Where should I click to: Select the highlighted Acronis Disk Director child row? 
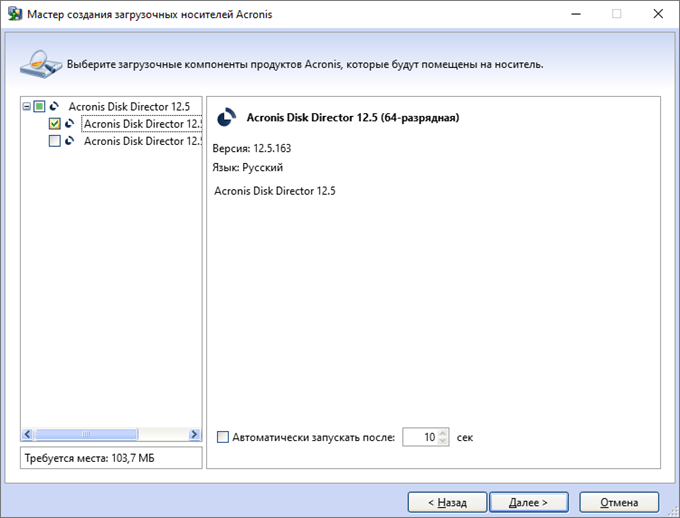[x=142, y=124]
